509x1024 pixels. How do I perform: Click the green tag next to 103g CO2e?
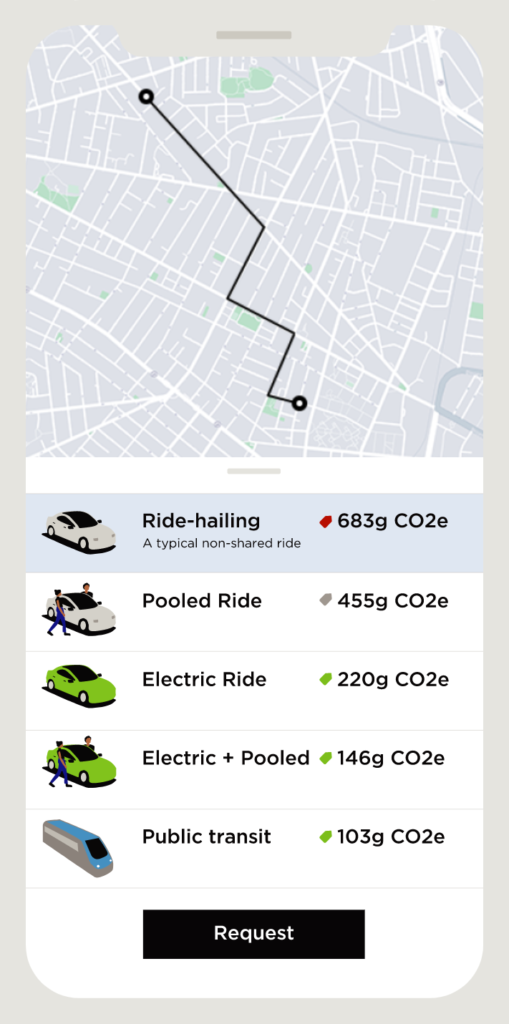click(325, 837)
